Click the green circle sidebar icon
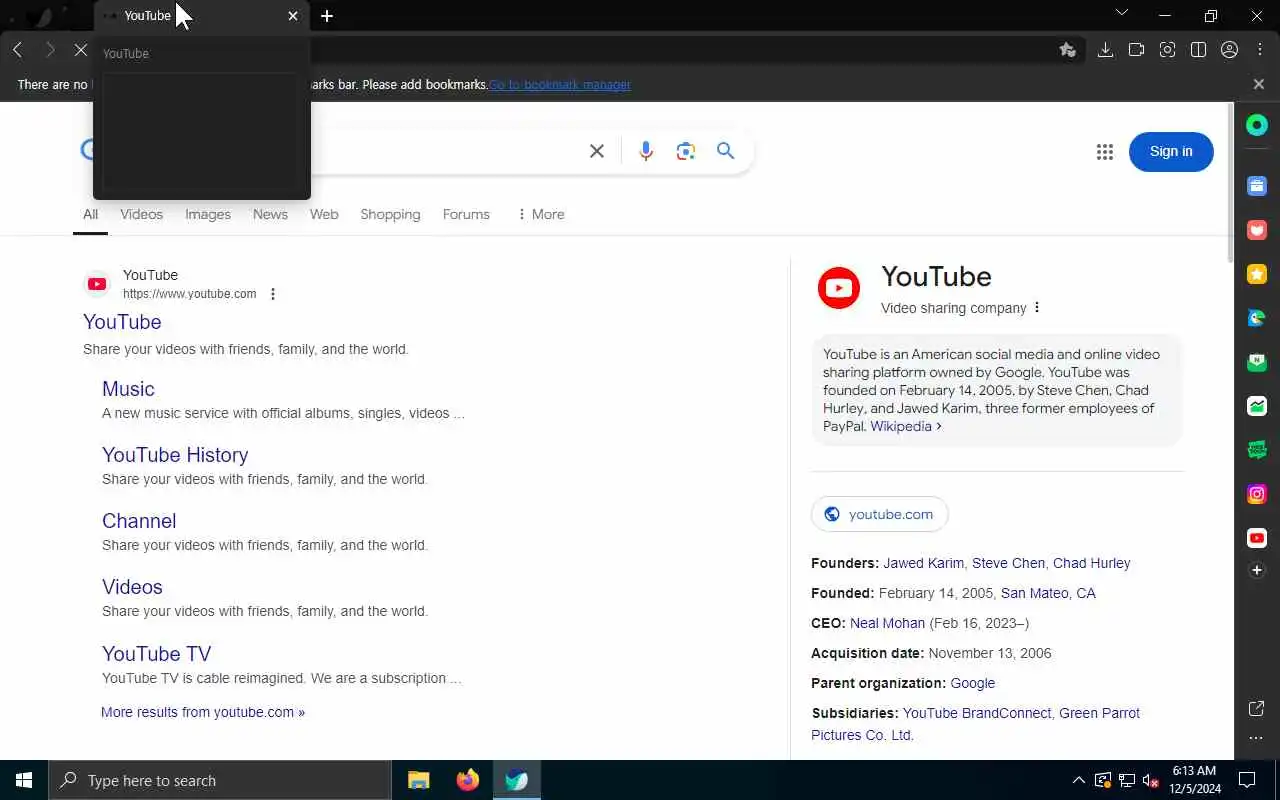The width and height of the screenshot is (1280, 800). coord(1257,125)
